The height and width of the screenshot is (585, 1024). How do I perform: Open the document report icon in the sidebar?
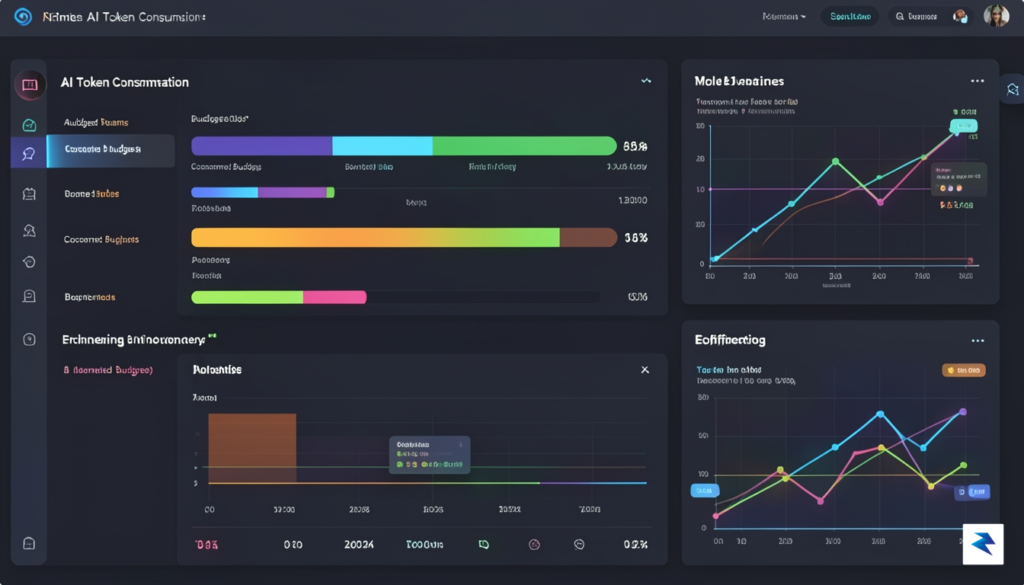(x=29, y=296)
